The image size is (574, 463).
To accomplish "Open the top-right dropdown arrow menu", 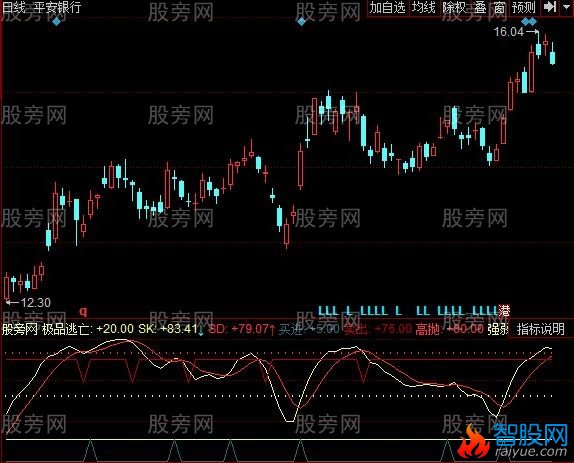I will point(566,7).
